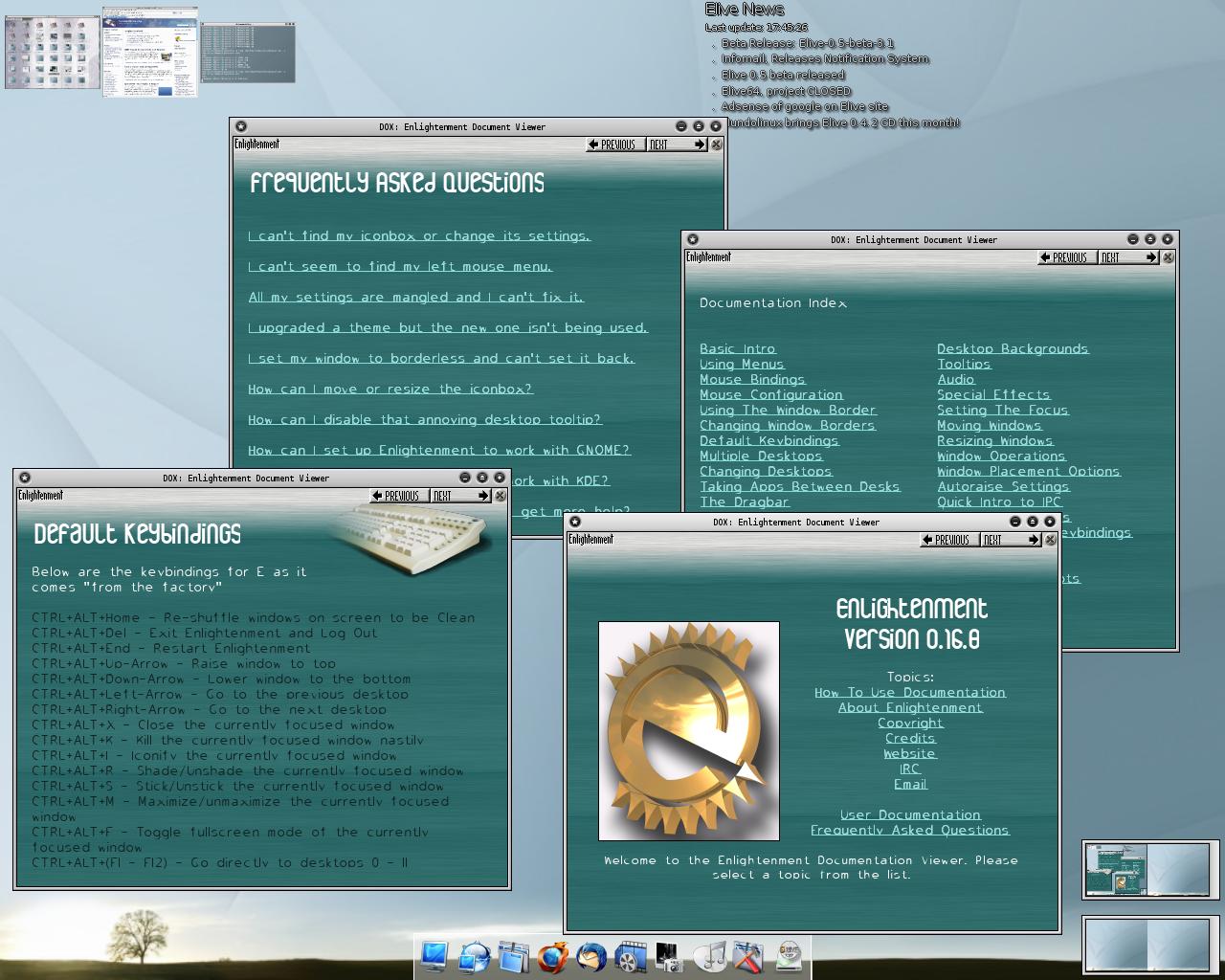Open the Taking Apps Between Desks link

800,487
